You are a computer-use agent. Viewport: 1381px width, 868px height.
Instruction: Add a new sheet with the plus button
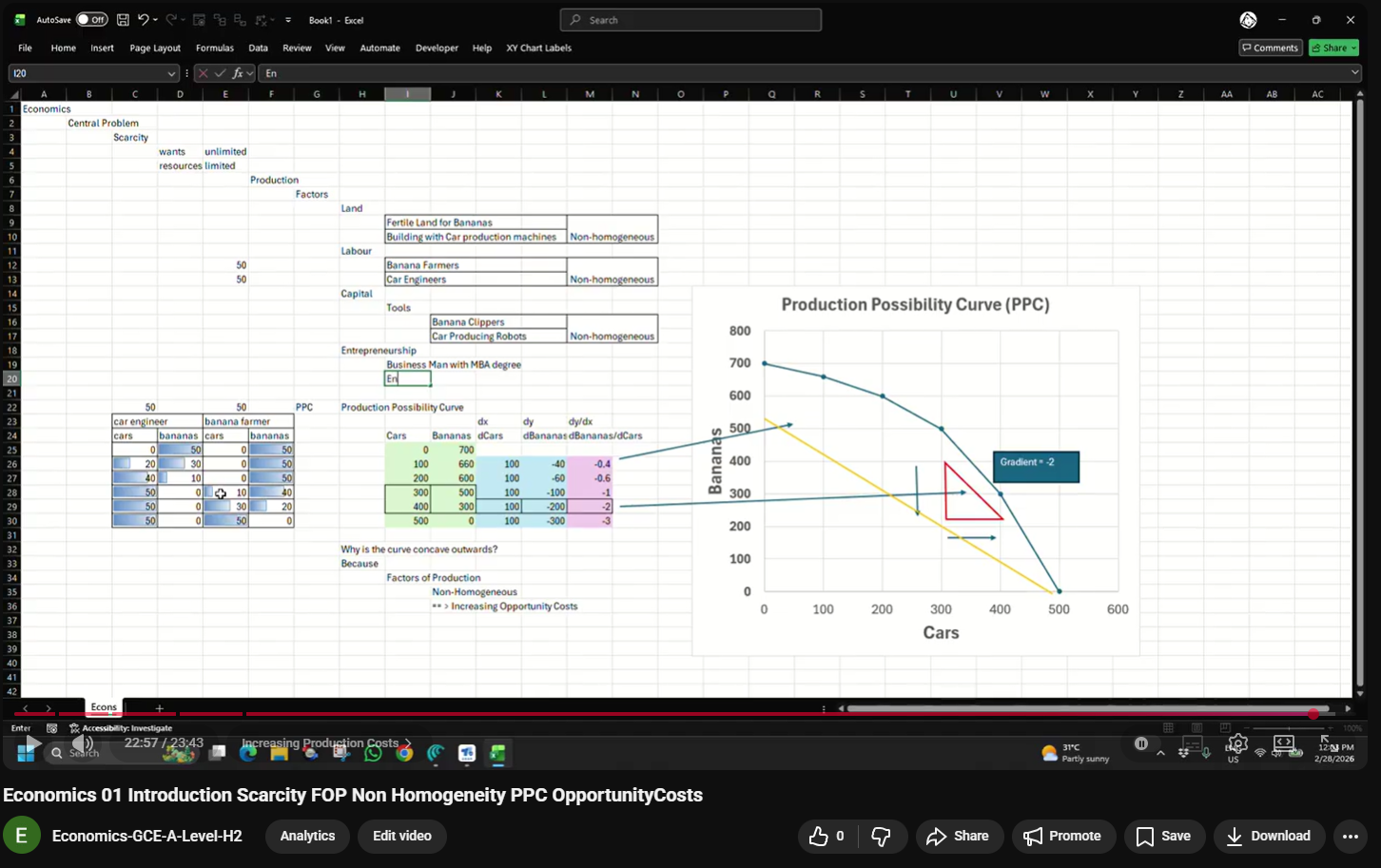click(x=159, y=708)
